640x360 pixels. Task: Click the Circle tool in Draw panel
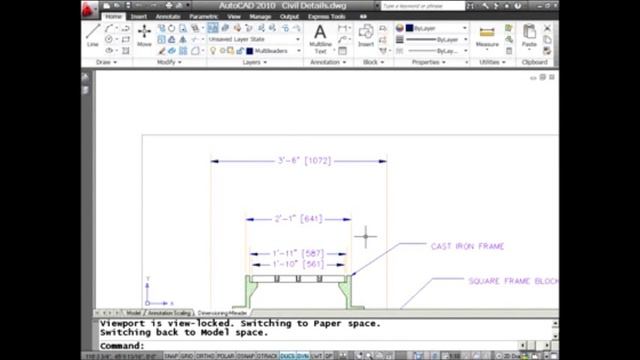(x=109, y=40)
